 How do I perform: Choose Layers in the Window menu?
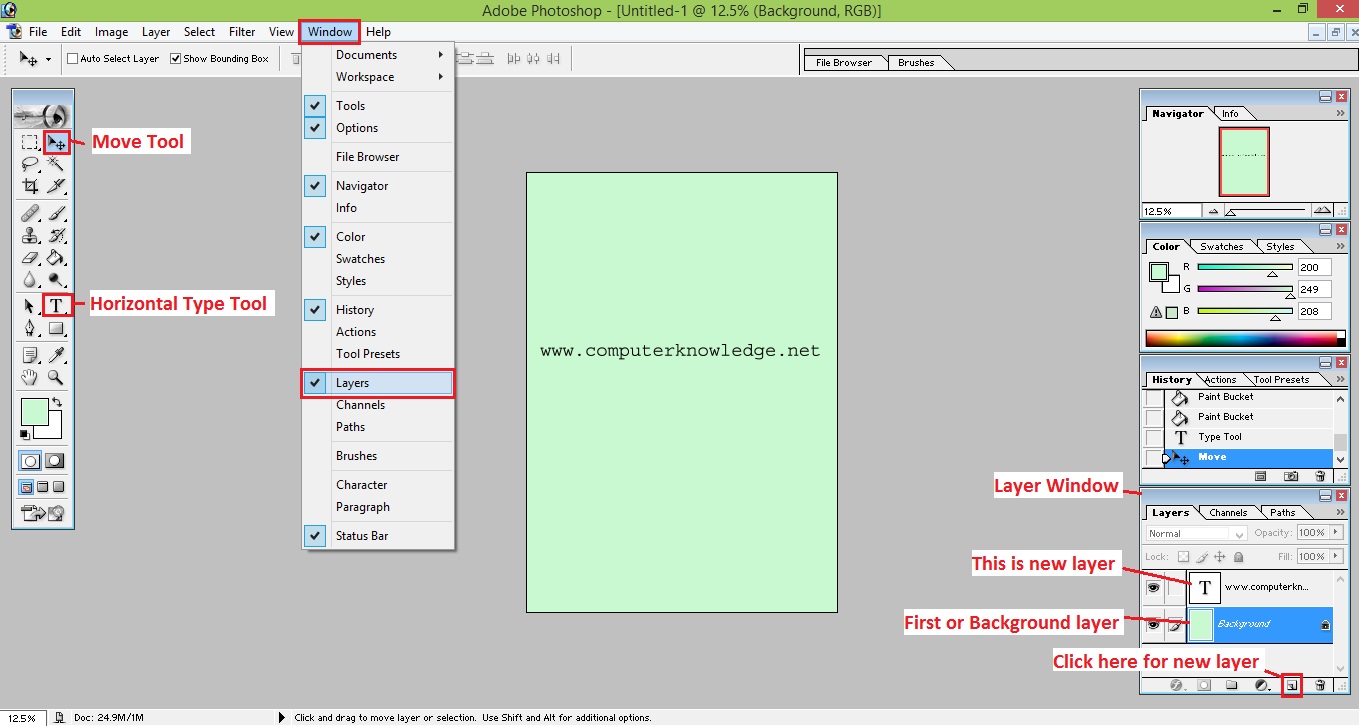tap(378, 383)
